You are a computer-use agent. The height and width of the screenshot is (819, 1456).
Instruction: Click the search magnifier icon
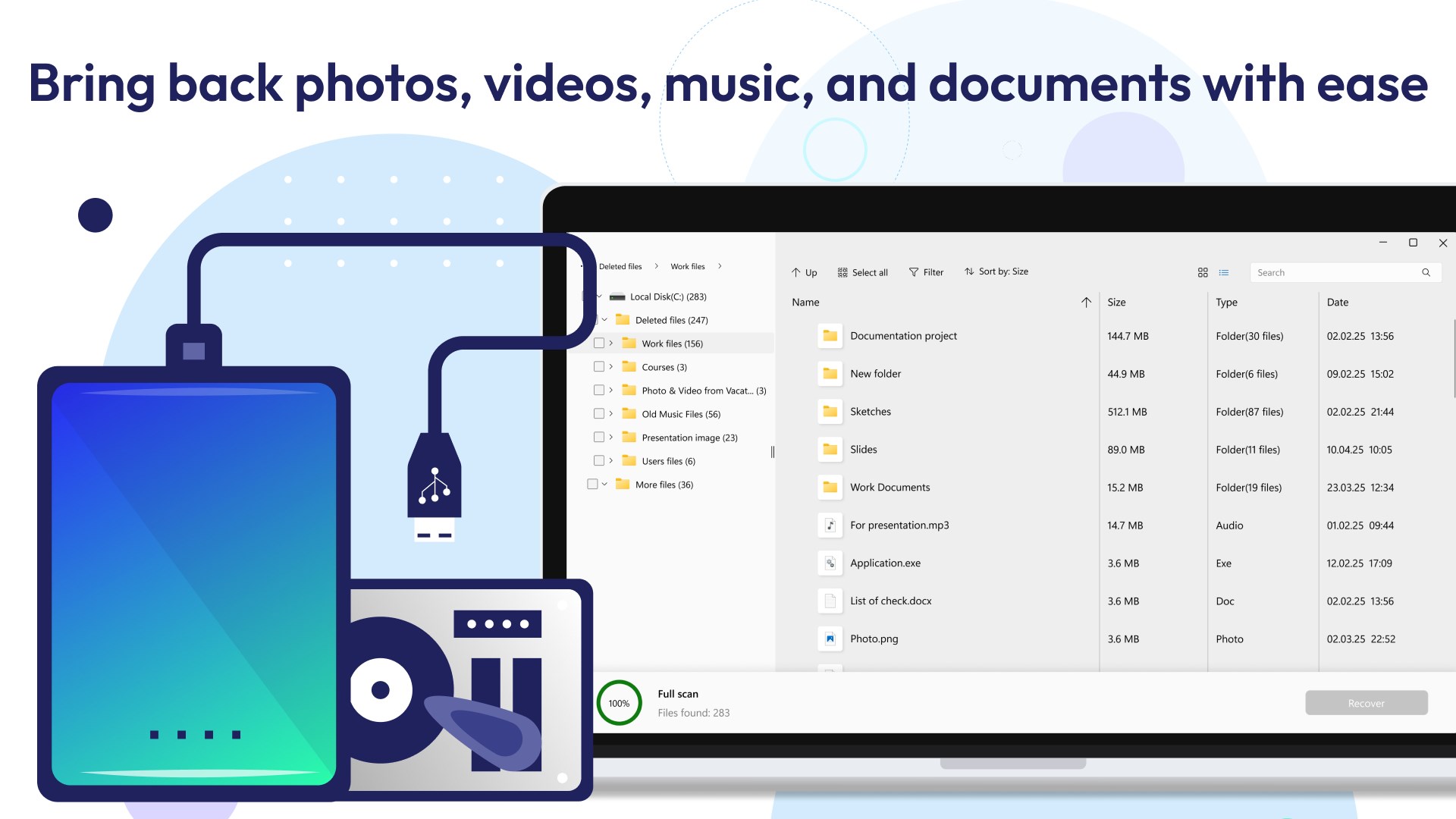pyautogui.click(x=1426, y=272)
